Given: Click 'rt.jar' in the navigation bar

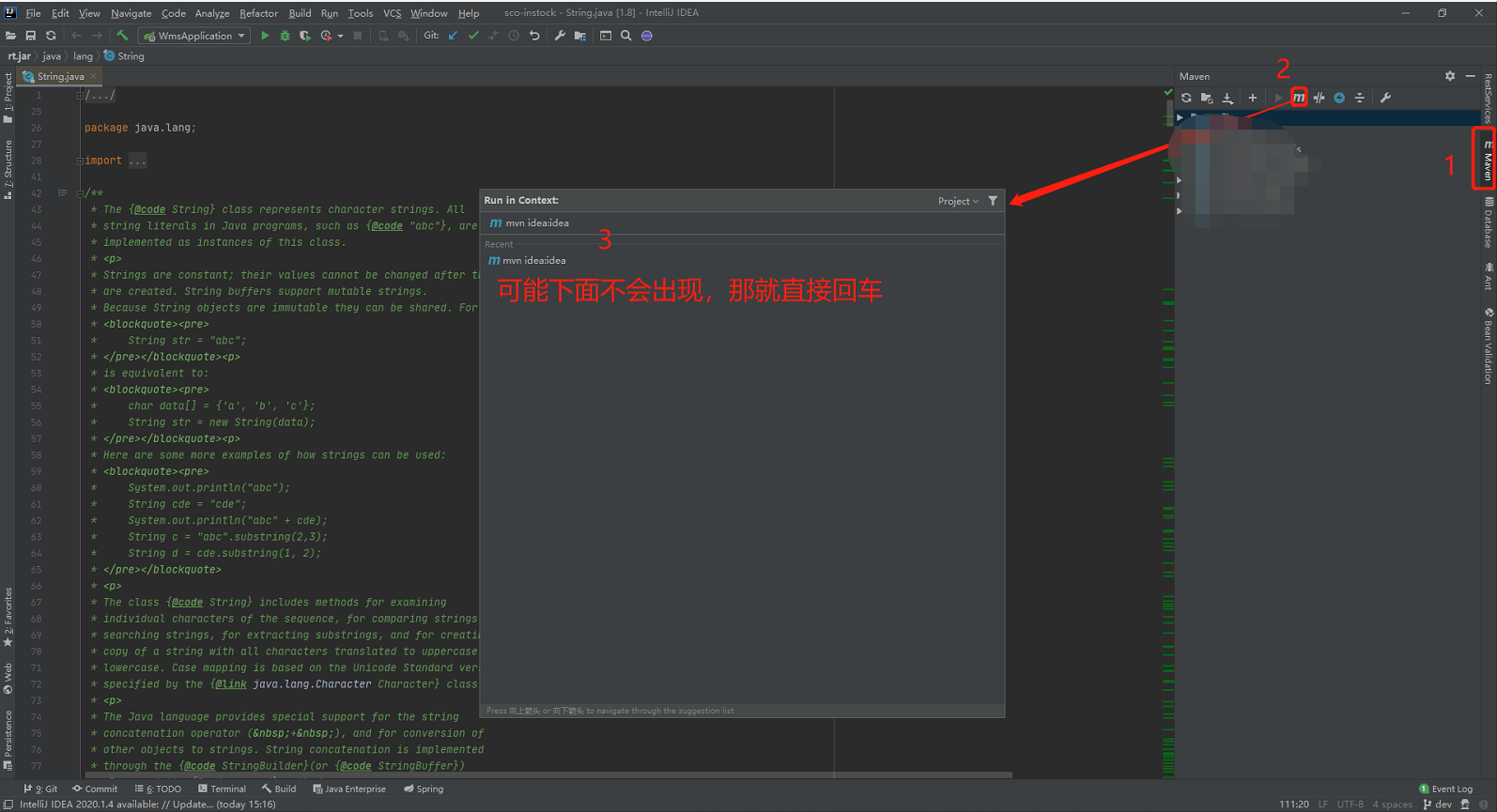Looking at the screenshot, I should click(x=20, y=56).
